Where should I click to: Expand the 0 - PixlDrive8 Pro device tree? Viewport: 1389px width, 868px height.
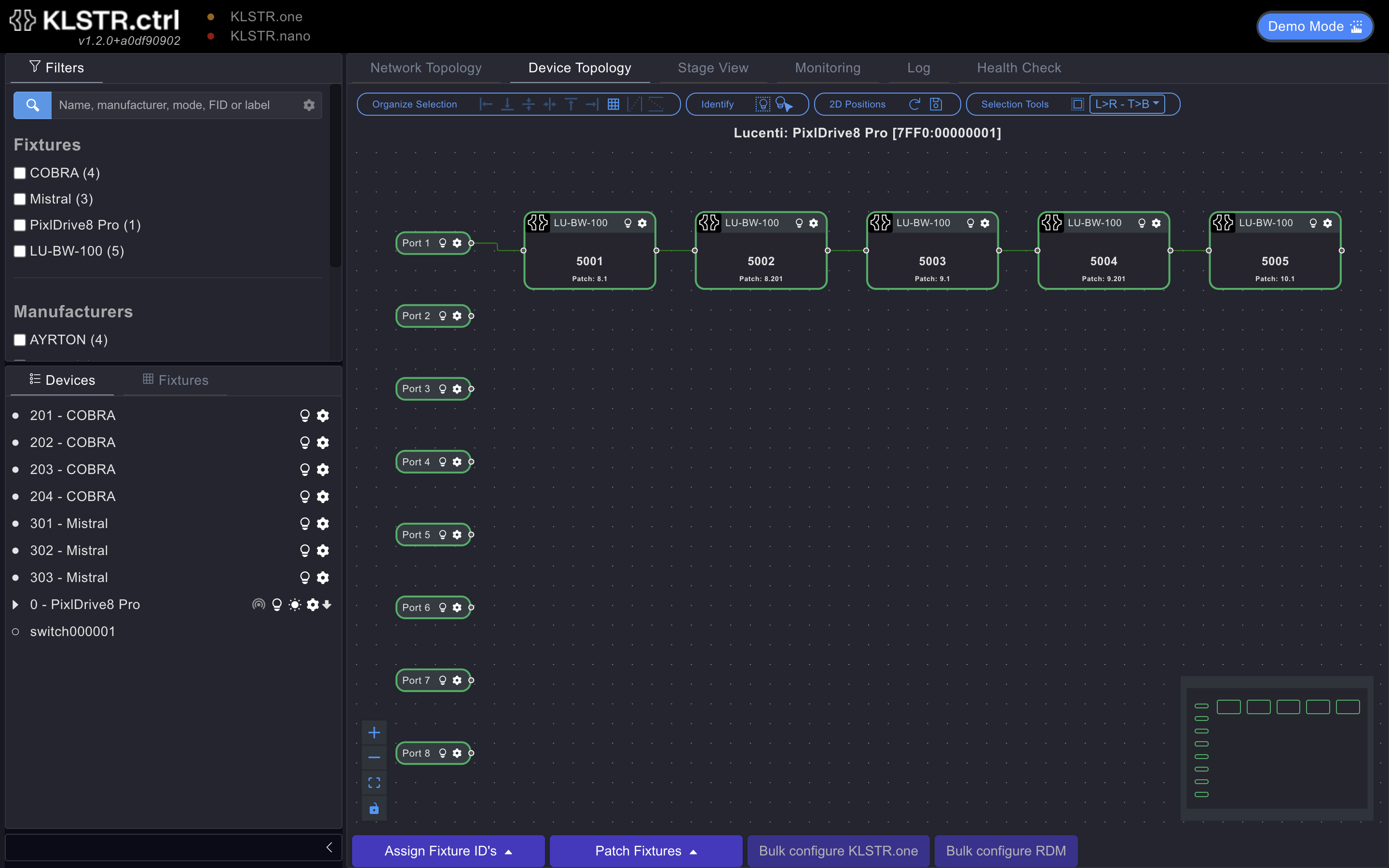[x=15, y=605]
